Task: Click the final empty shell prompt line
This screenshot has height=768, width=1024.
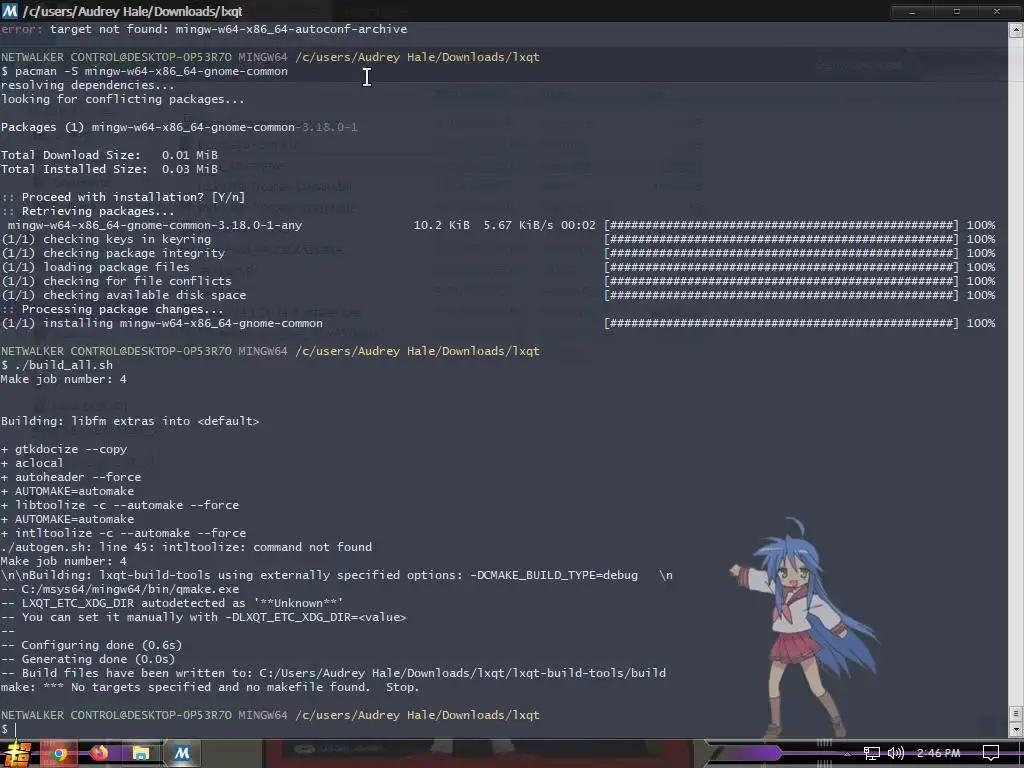Action: [x=9, y=729]
